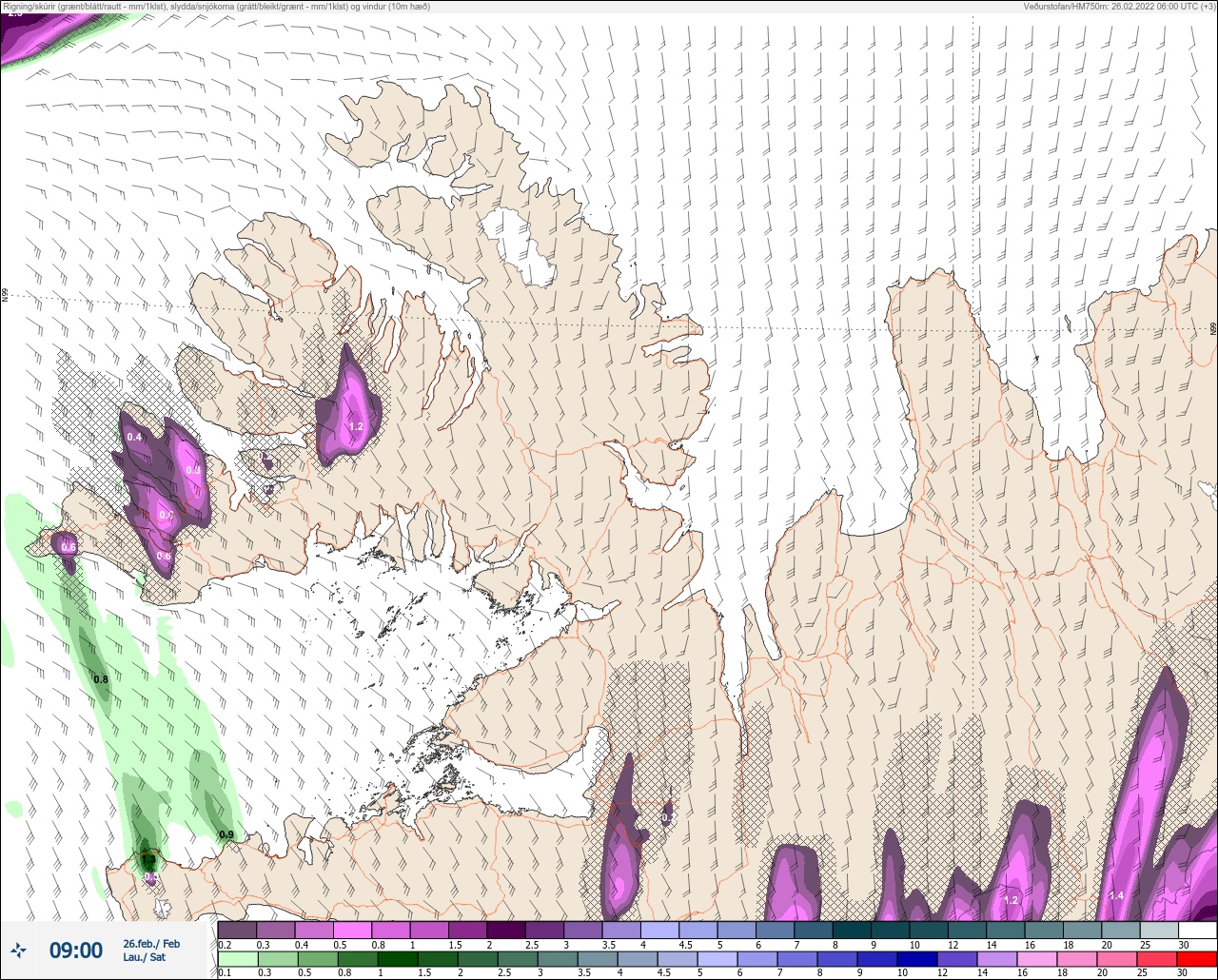Select the light grey top-row swatch labeled 25

coord(1160,930)
